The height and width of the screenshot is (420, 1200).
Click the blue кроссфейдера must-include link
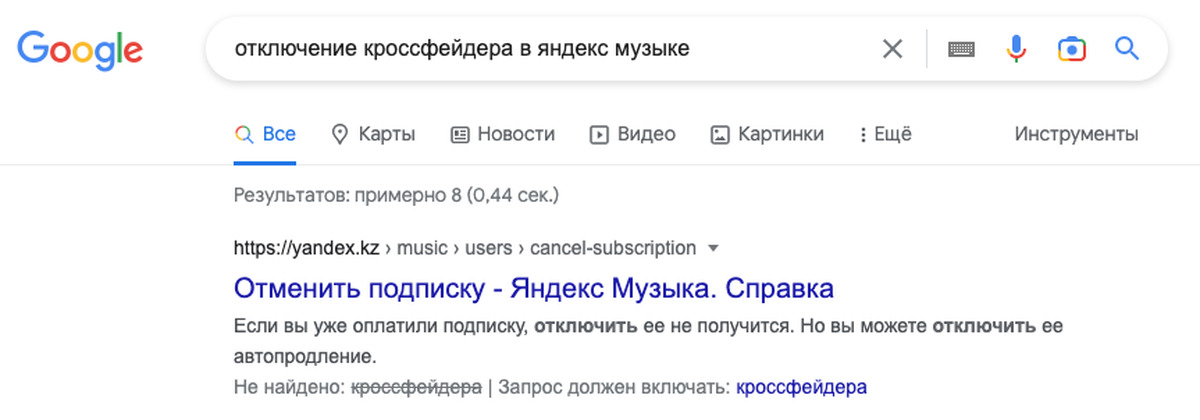(801, 386)
